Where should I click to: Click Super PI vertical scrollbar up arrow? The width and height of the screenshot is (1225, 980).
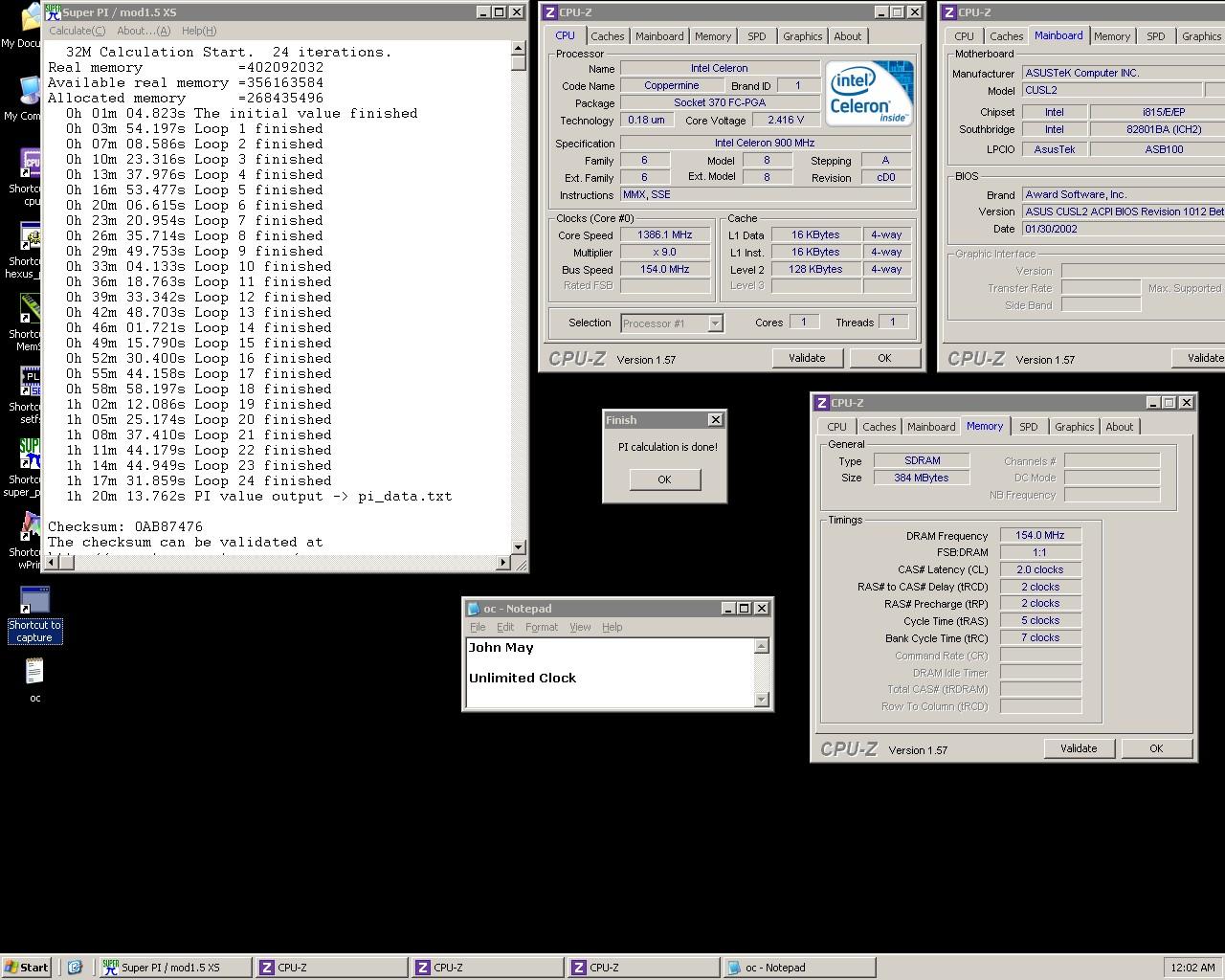pos(519,48)
